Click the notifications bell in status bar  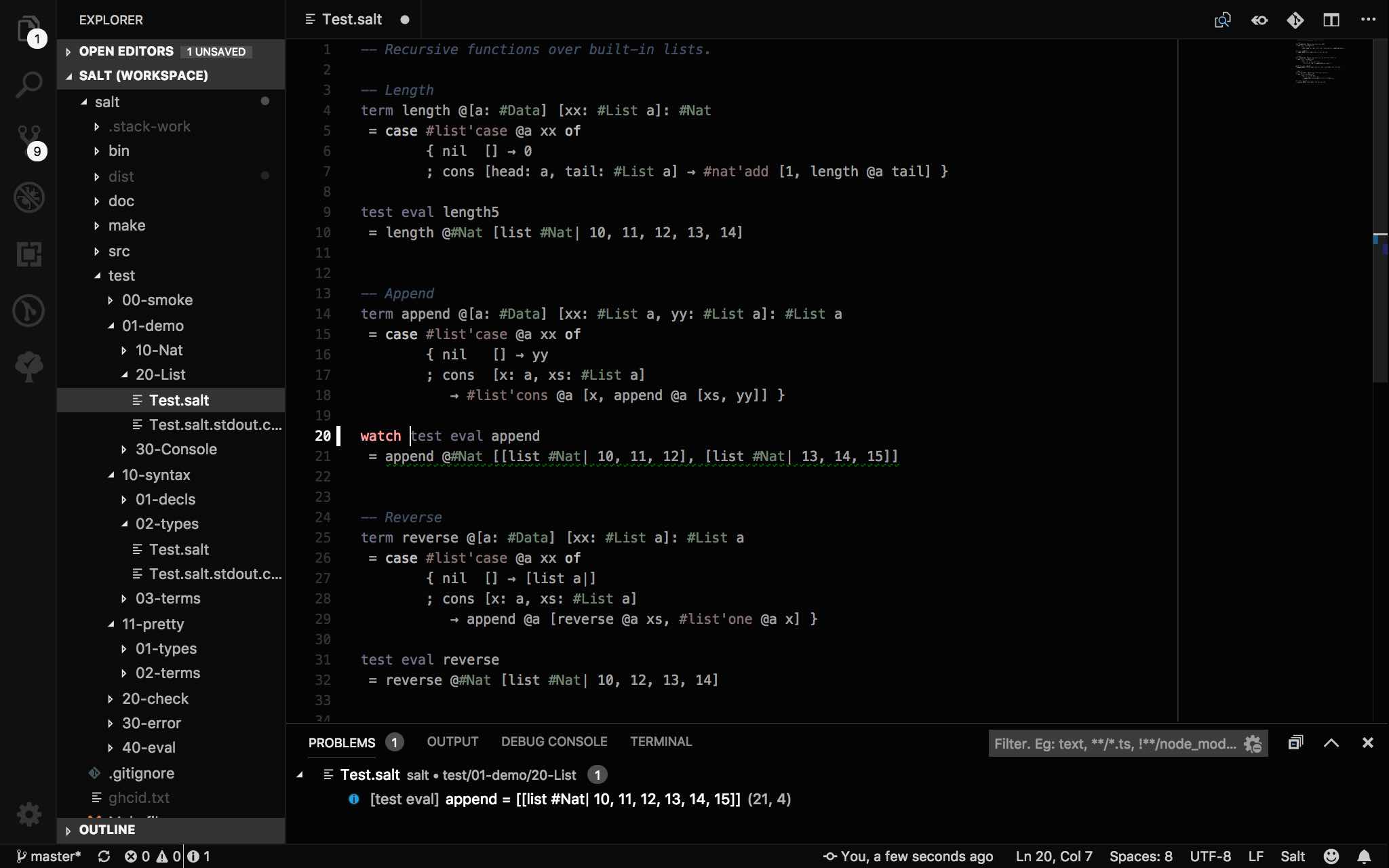tap(1365, 856)
